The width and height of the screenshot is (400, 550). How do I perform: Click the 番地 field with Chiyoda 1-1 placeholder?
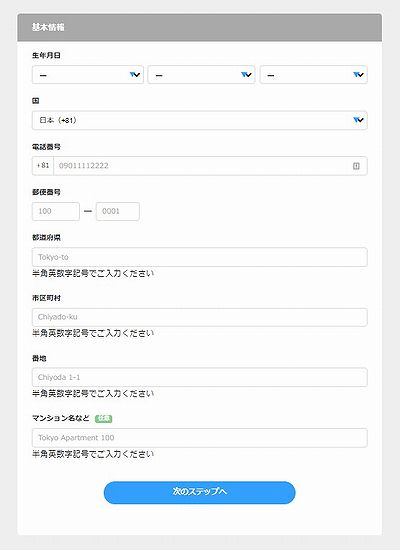tap(200, 377)
